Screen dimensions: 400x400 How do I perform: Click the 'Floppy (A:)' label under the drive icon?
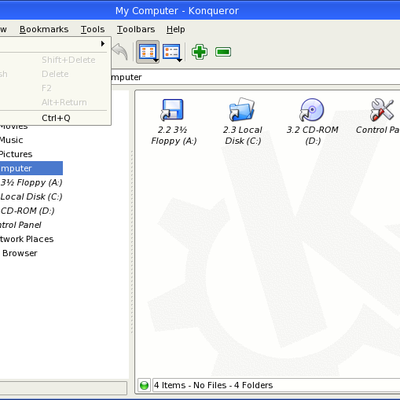[x=174, y=141]
